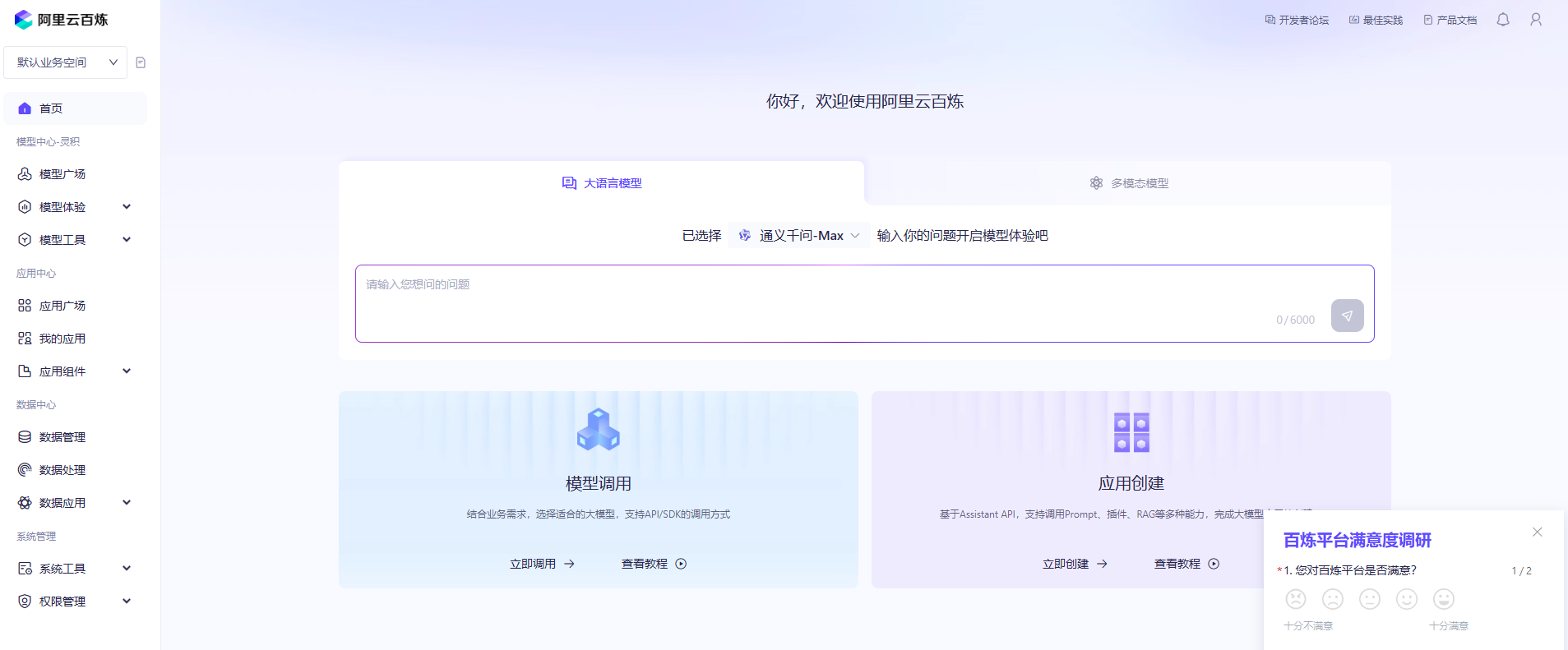Screen dimensions: 1568x650
Task: Expand 模型体验 with its chevron arrow
Action: (x=127, y=207)
